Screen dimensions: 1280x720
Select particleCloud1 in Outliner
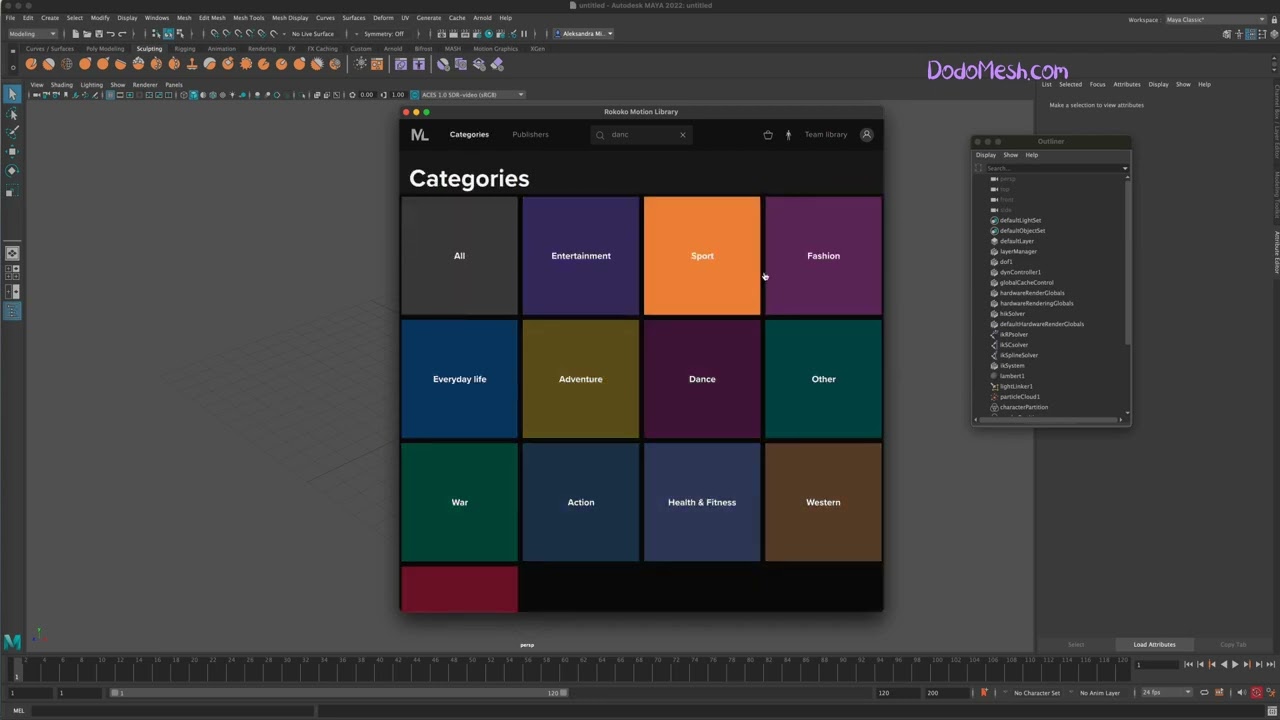tap(1020, 397)
